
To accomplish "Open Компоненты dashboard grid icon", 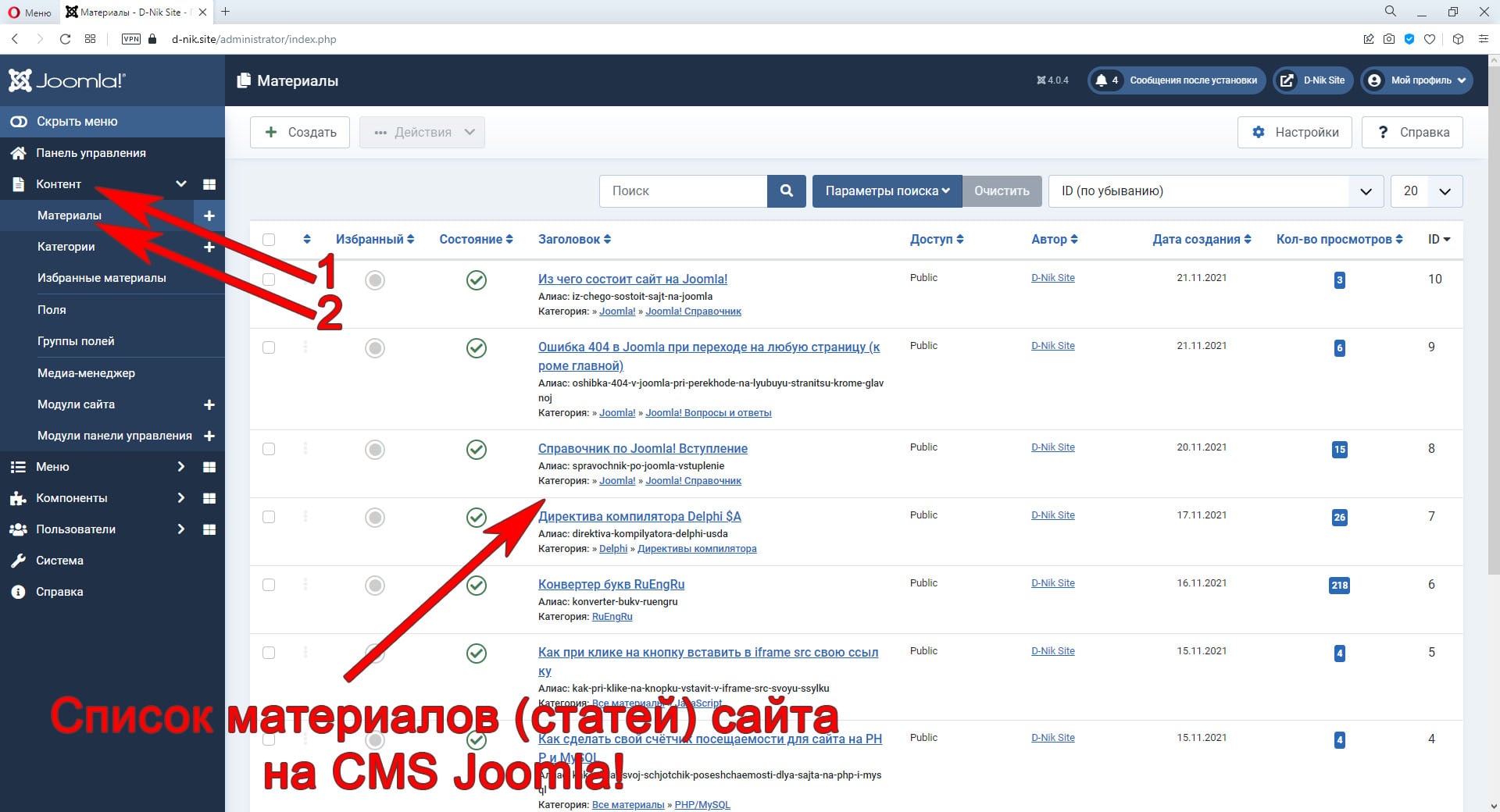I will (x=209, y=498).
